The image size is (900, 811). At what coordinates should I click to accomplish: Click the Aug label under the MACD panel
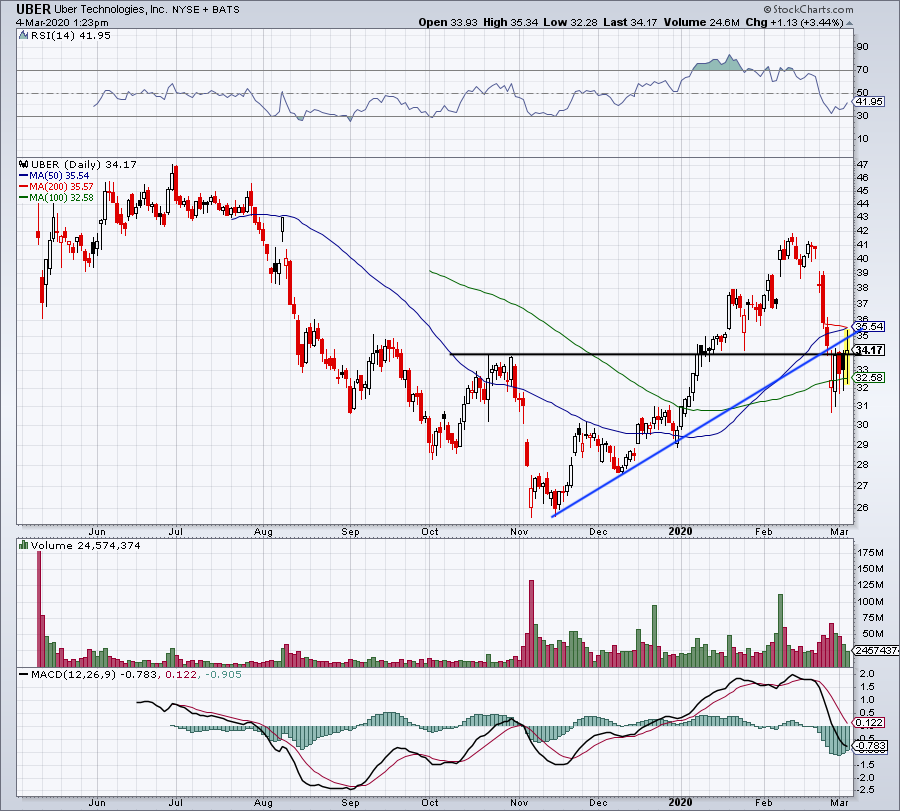click(263, 802)
